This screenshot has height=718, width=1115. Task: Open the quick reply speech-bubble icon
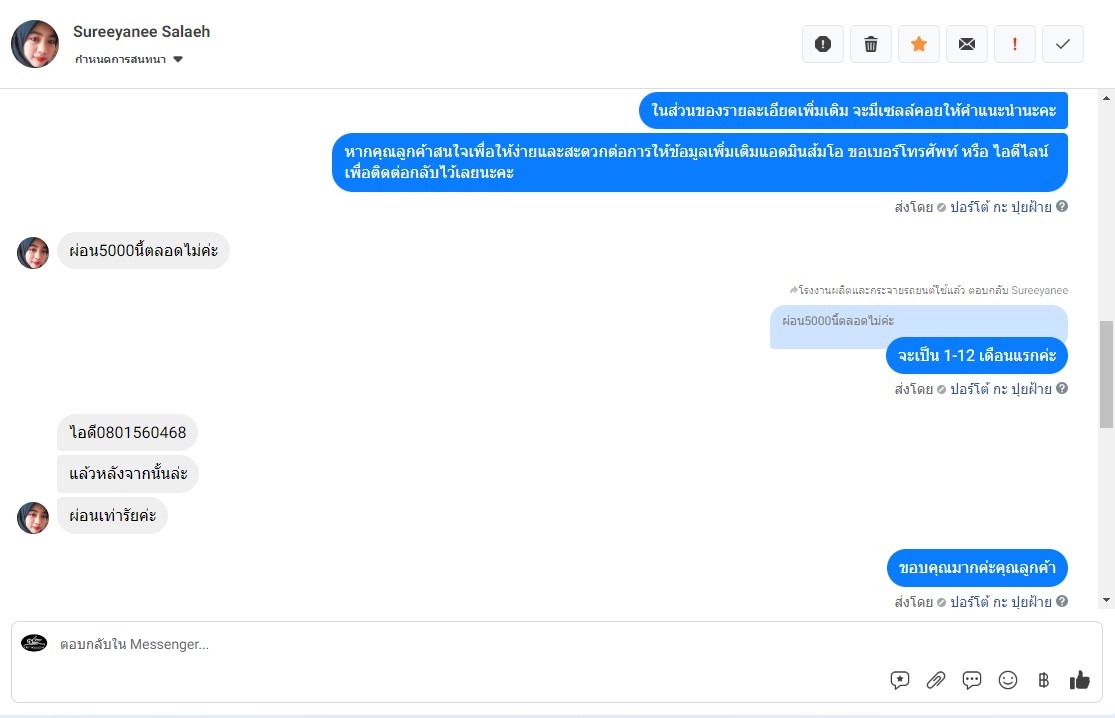click(972, 680)
